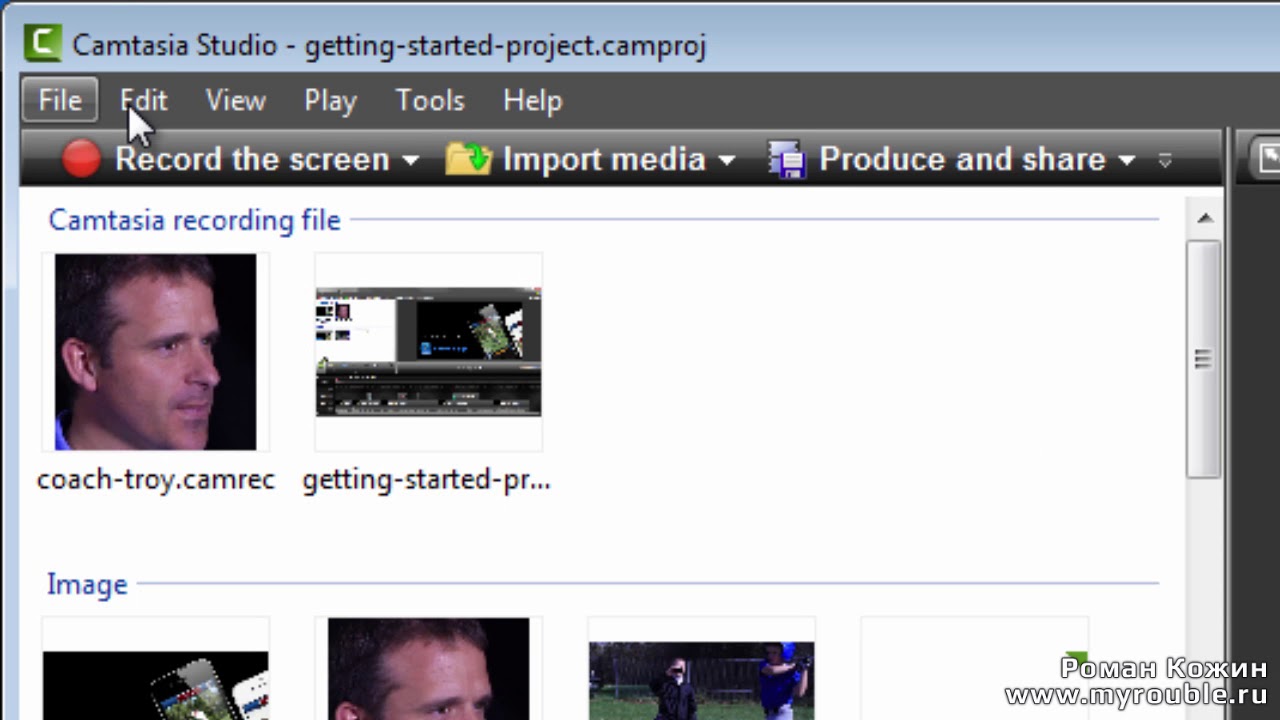Image resolution: width=1280 pixels, height=720 pixels.
Task: Click the clip bin vertical scrollbar thumb
Action: tap(1203, 359)
